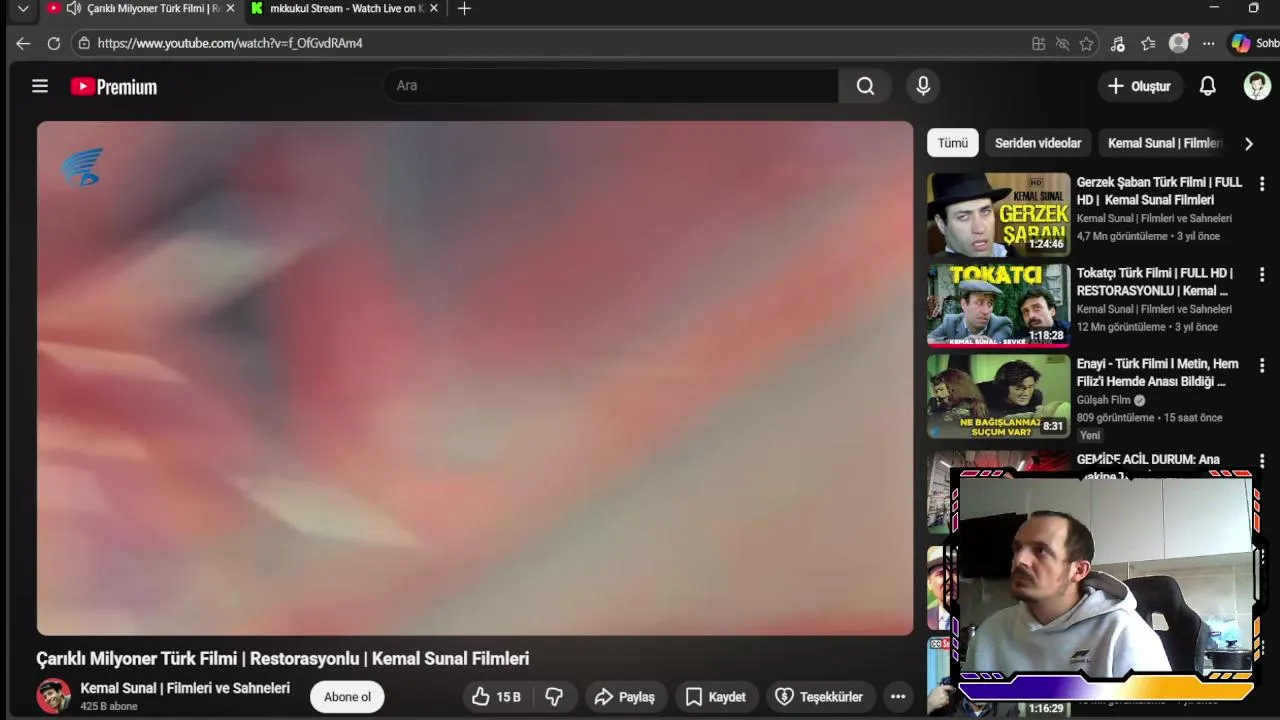Image resolution: width=1280 pixels, height=720 pixels.
Task: Click the Abone ol subscribe button
Action: pos(347,697)
